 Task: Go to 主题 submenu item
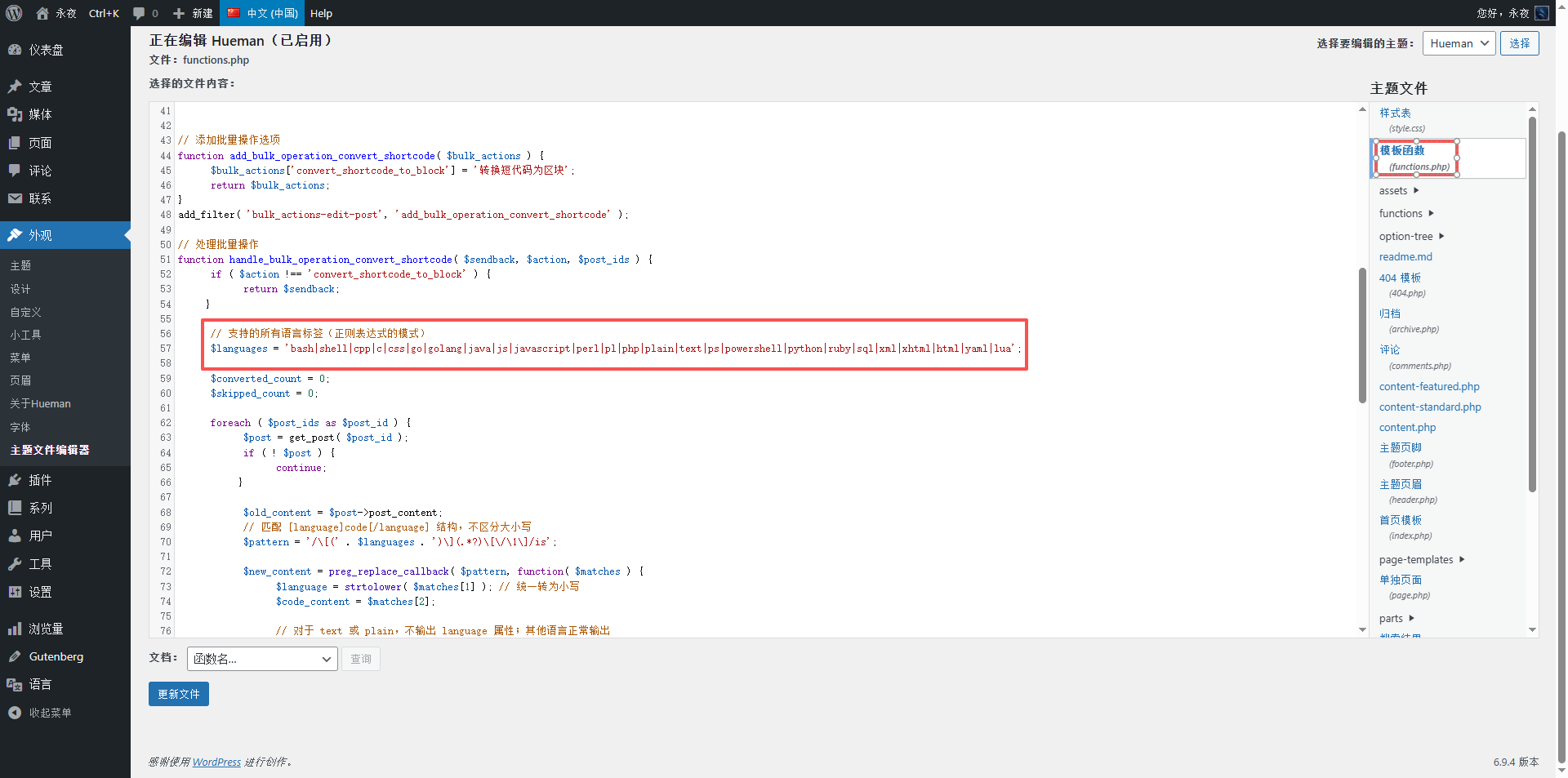20,265
